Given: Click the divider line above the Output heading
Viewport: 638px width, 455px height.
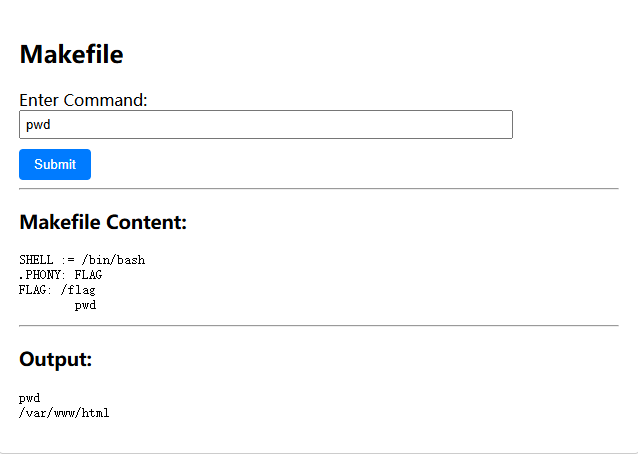Looking at the screenshot, I should click(318, 325).
